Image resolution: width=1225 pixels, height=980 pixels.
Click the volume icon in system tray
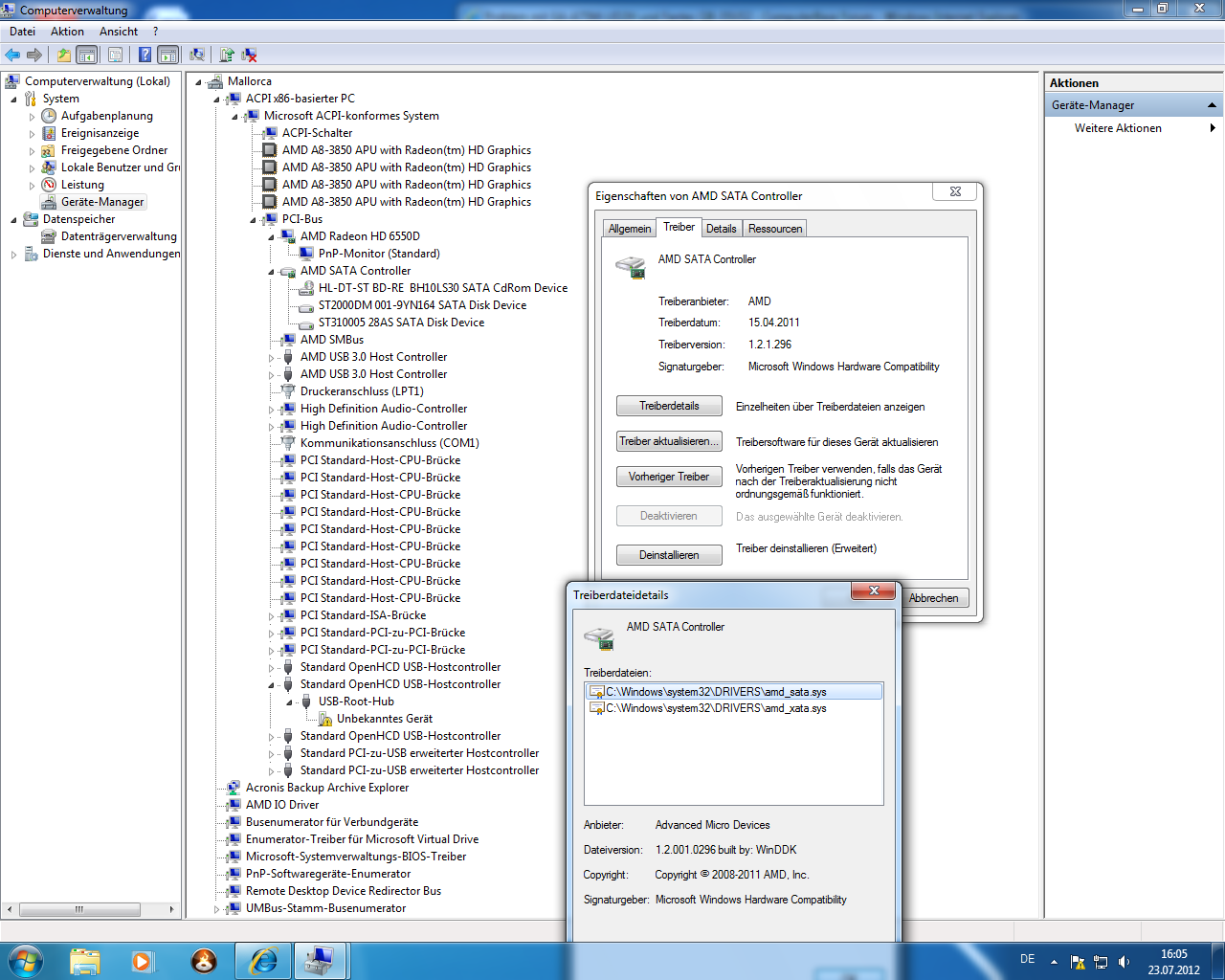tap(1124, 962)
